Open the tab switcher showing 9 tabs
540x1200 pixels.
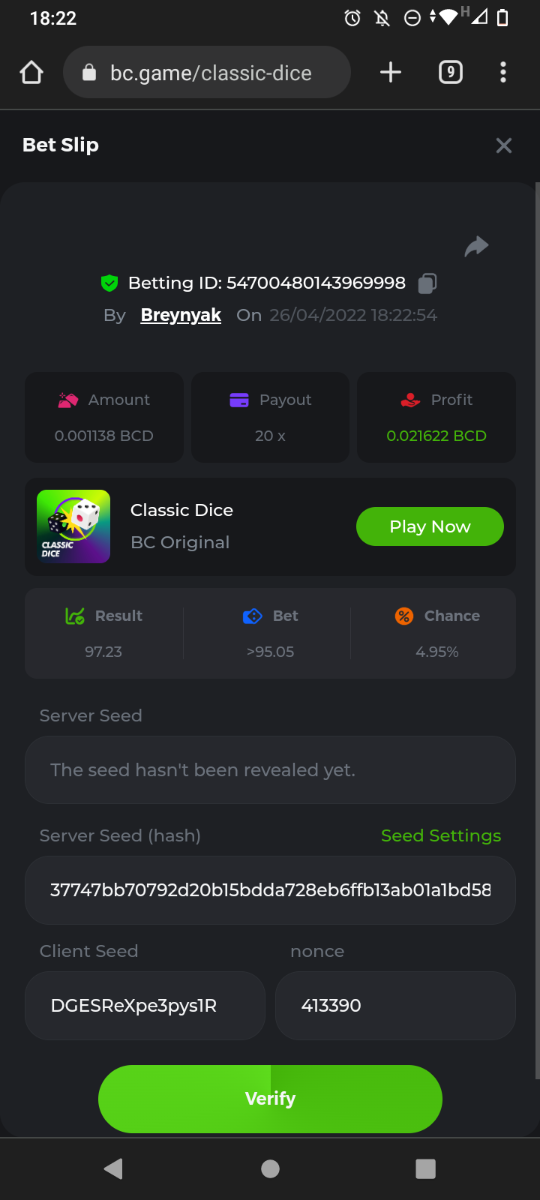click(451, 73)
